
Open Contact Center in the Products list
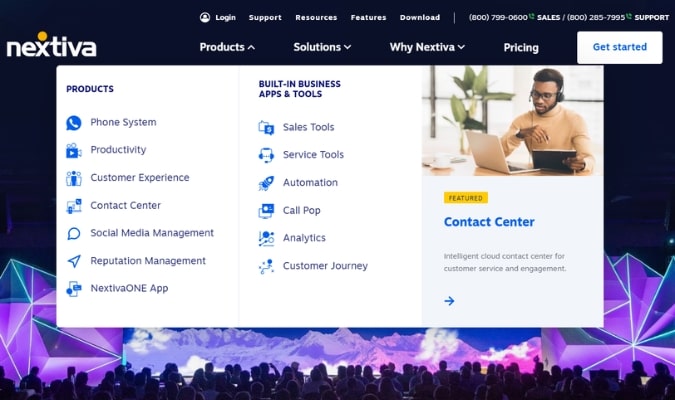[125, 205]
